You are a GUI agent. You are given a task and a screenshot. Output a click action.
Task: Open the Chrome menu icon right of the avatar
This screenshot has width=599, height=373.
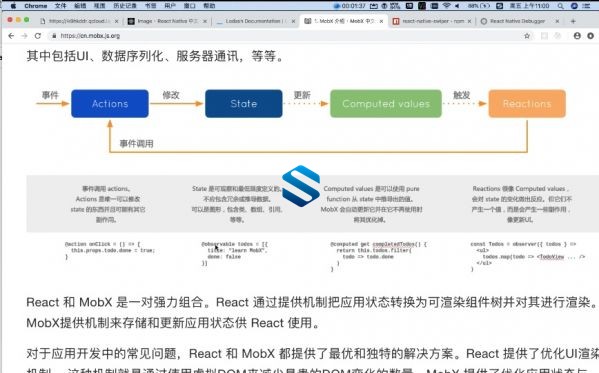(591, 36)
